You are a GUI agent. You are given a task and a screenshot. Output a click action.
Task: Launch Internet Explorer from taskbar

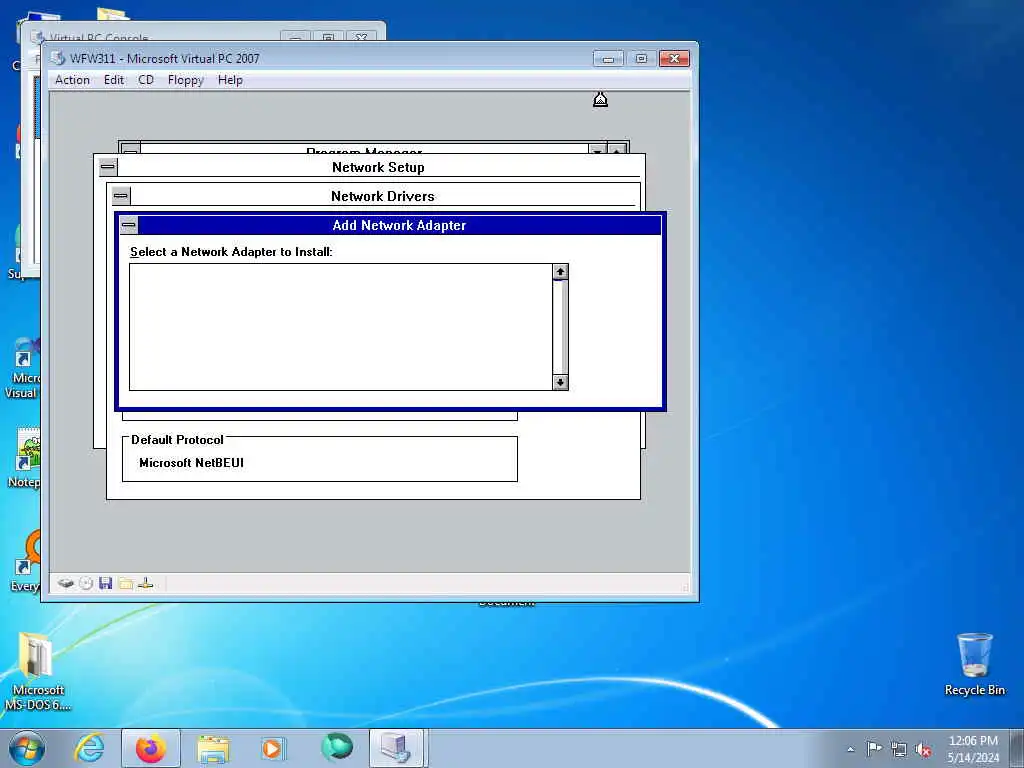click(x=89, y=748)
